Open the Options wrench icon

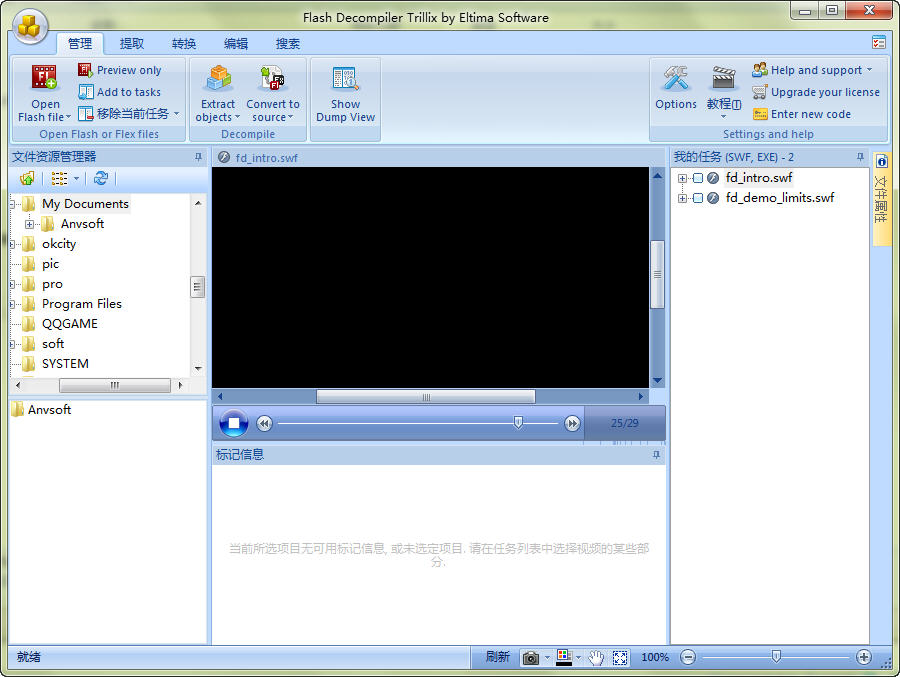(x=676, y=80)
